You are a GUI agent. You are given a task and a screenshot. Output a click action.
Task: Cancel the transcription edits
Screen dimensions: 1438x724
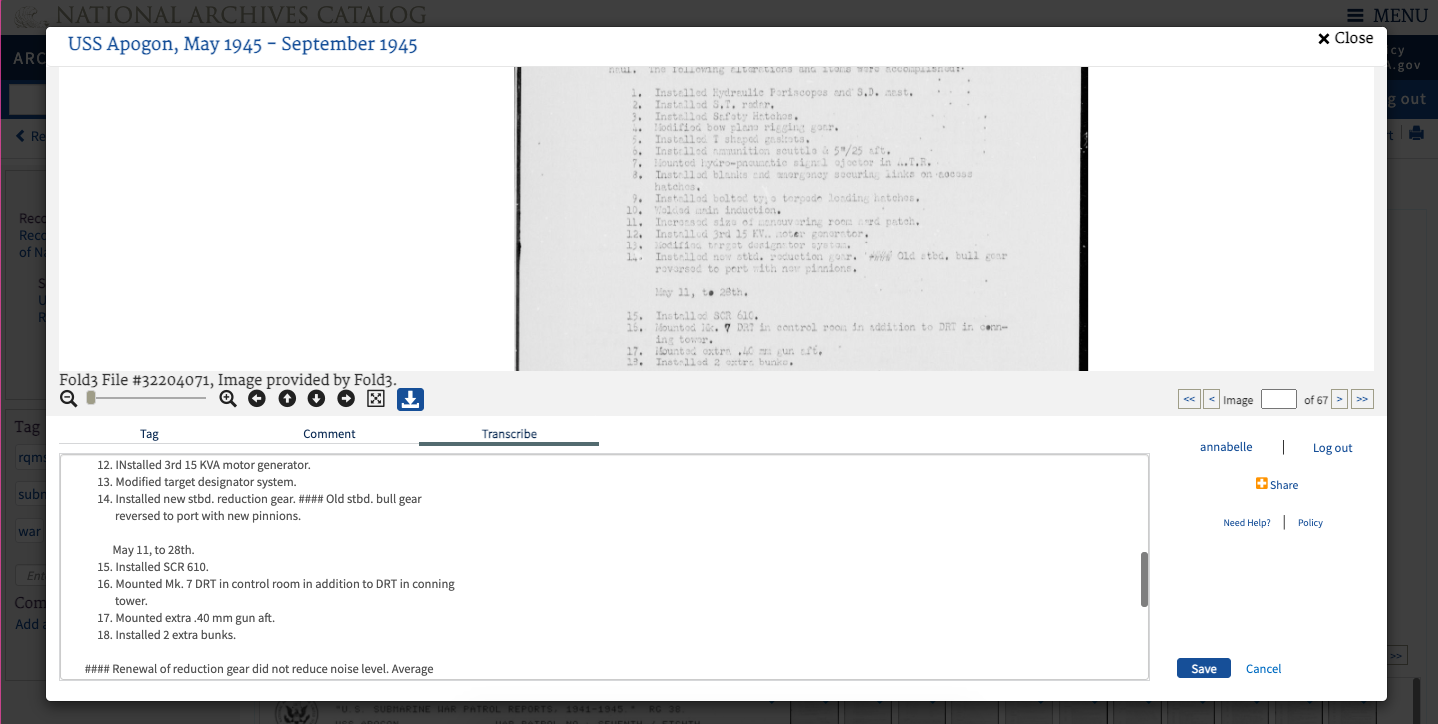[x=1263, y=669]
